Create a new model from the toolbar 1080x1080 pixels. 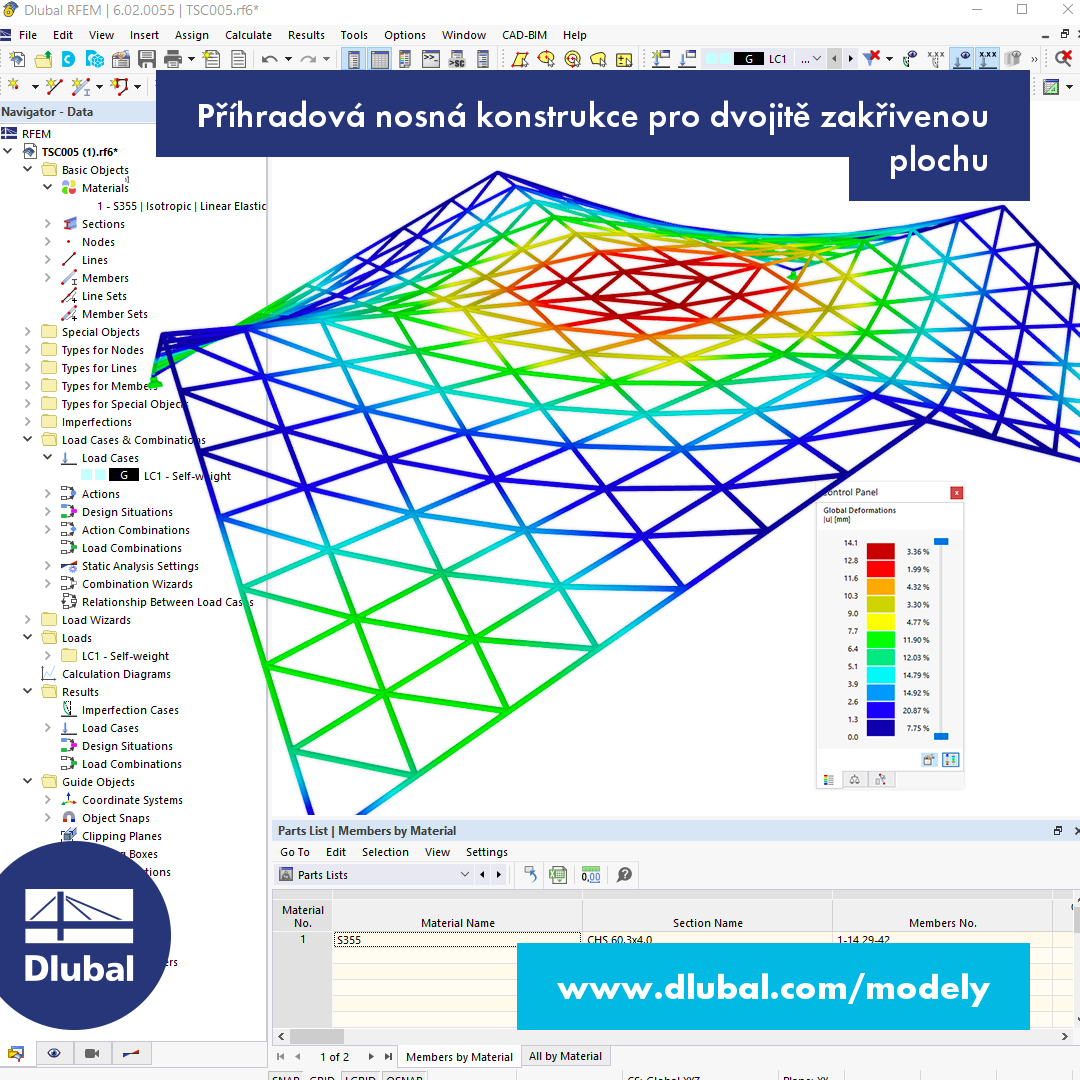point(17,59)
